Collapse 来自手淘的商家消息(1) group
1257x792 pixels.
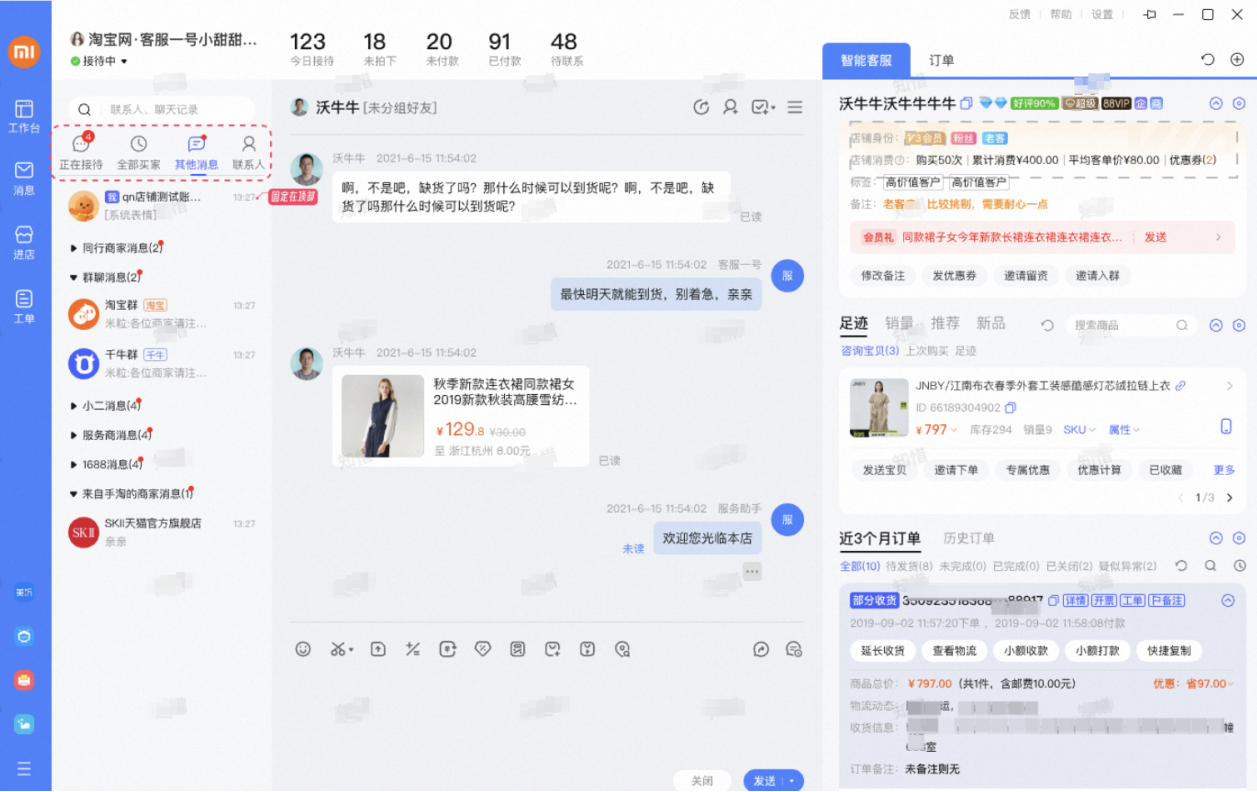[131, 494]
